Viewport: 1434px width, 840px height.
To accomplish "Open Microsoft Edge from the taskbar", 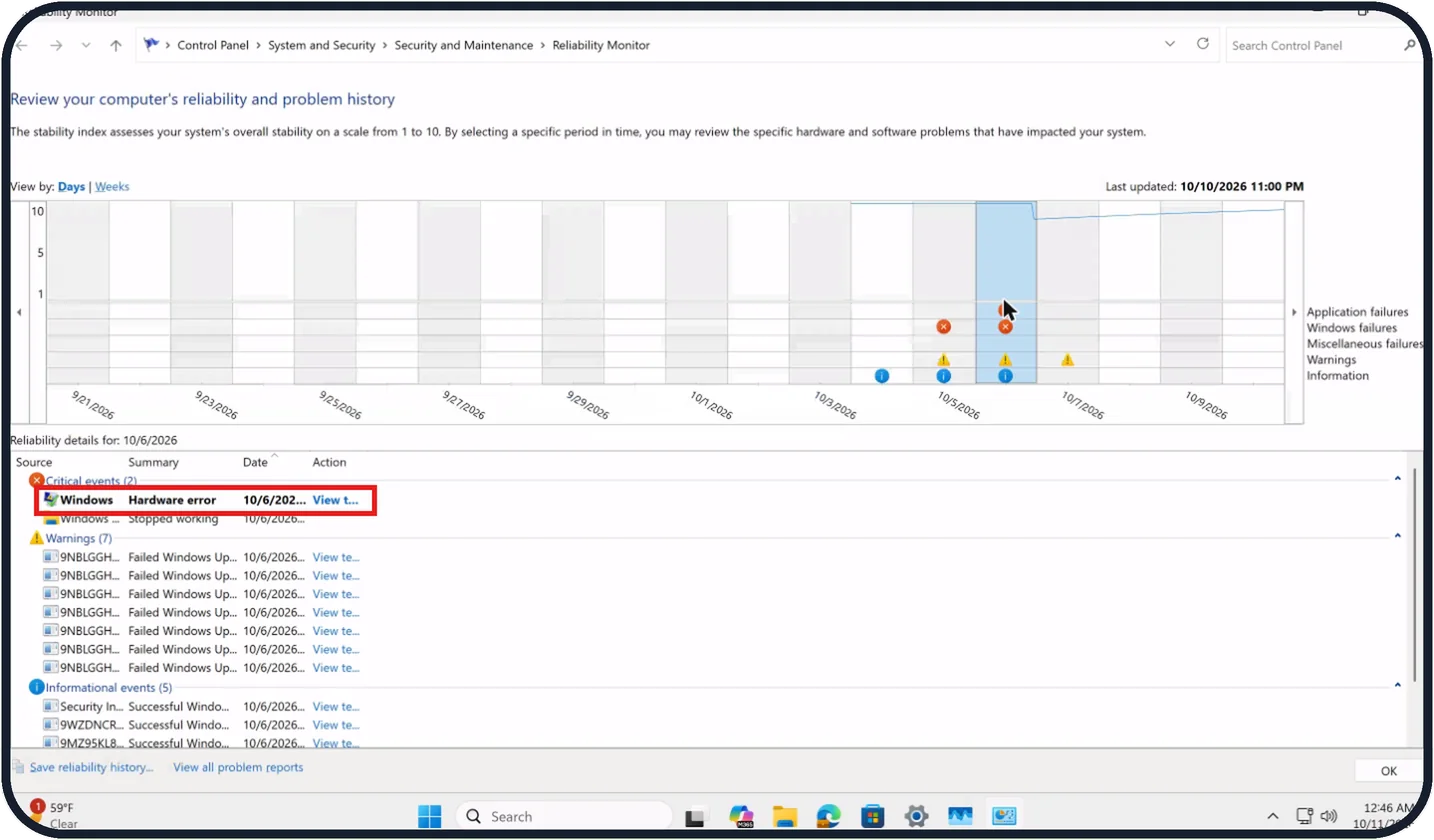I will coord(829,816).
